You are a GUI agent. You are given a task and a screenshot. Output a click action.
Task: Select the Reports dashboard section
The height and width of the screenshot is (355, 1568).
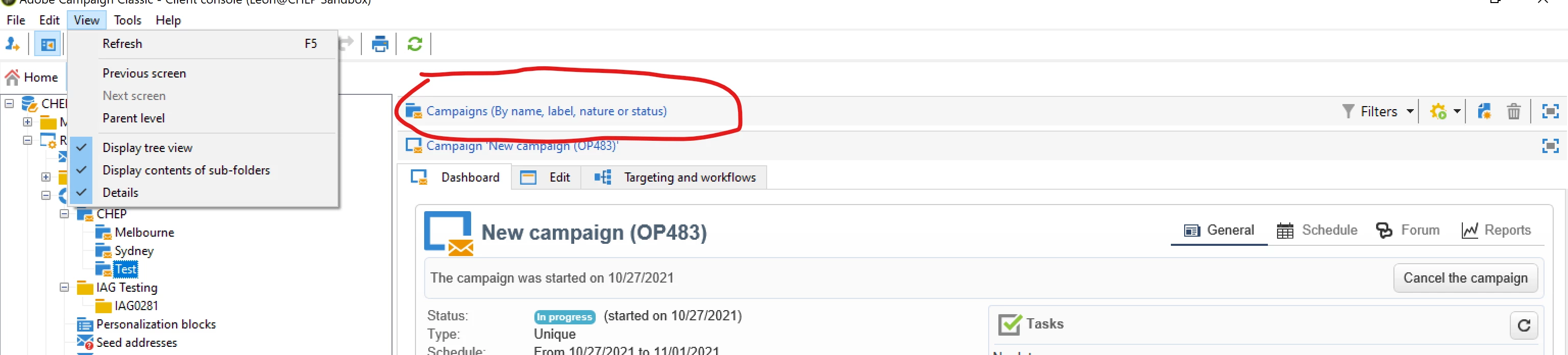pos(1496,231)
